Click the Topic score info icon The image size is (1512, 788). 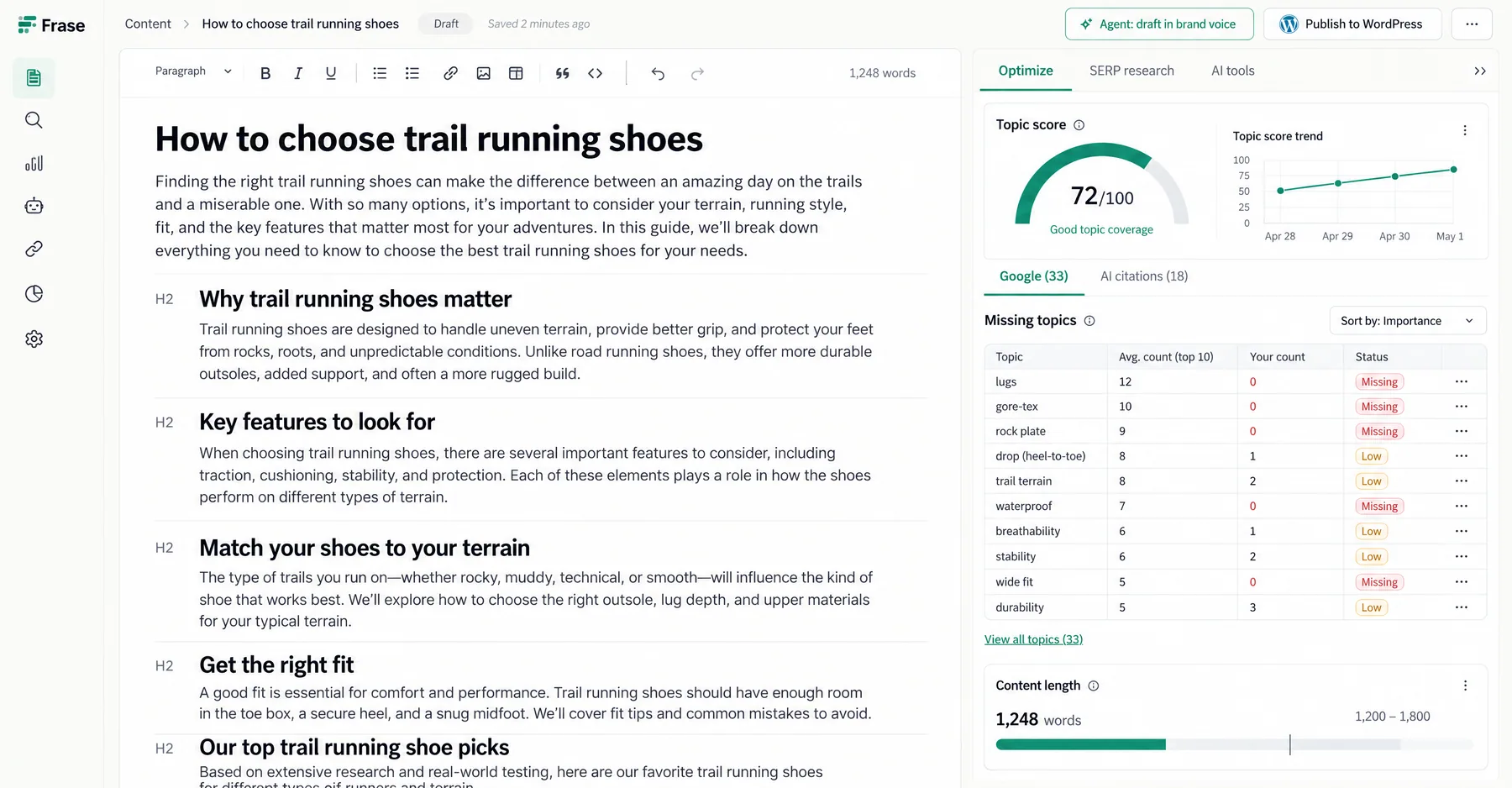pos(1079,125)
